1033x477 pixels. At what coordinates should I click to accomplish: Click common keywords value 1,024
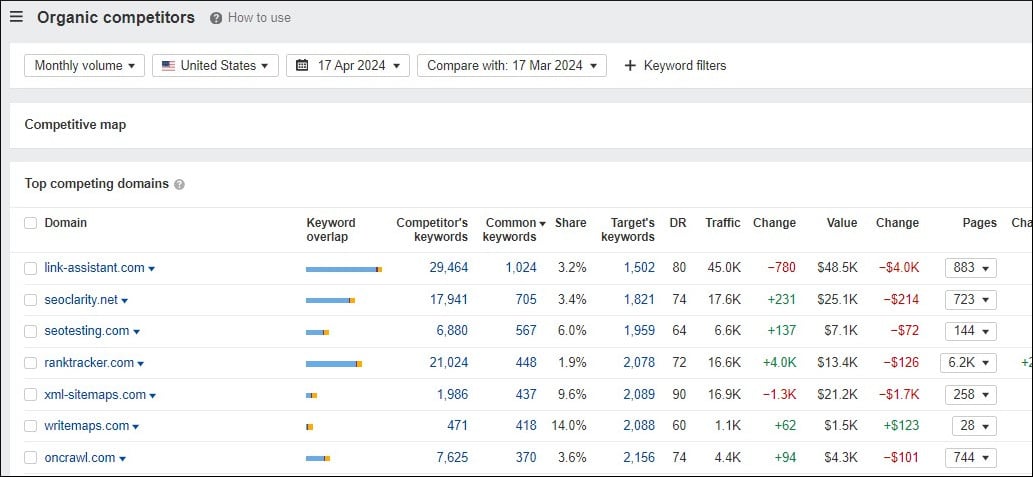click(x=520, y=267)
